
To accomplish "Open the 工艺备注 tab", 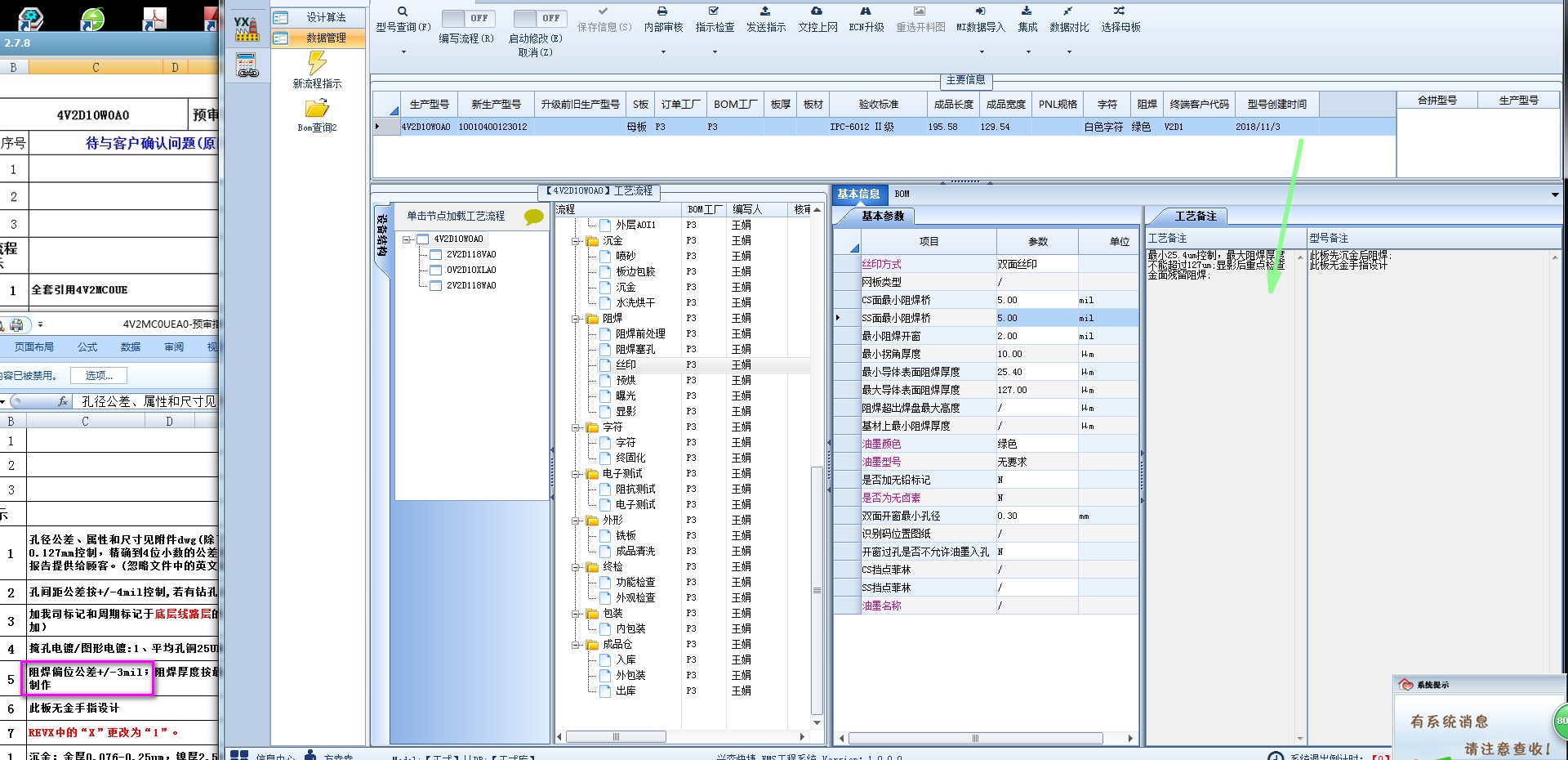I will click(1196, 217).
